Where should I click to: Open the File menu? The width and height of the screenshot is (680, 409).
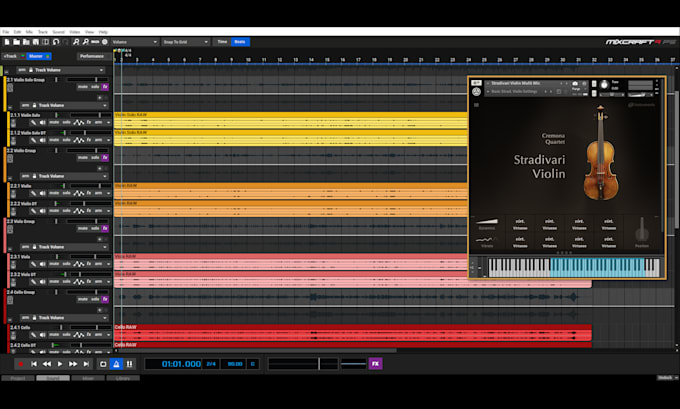tap(6, 32)
